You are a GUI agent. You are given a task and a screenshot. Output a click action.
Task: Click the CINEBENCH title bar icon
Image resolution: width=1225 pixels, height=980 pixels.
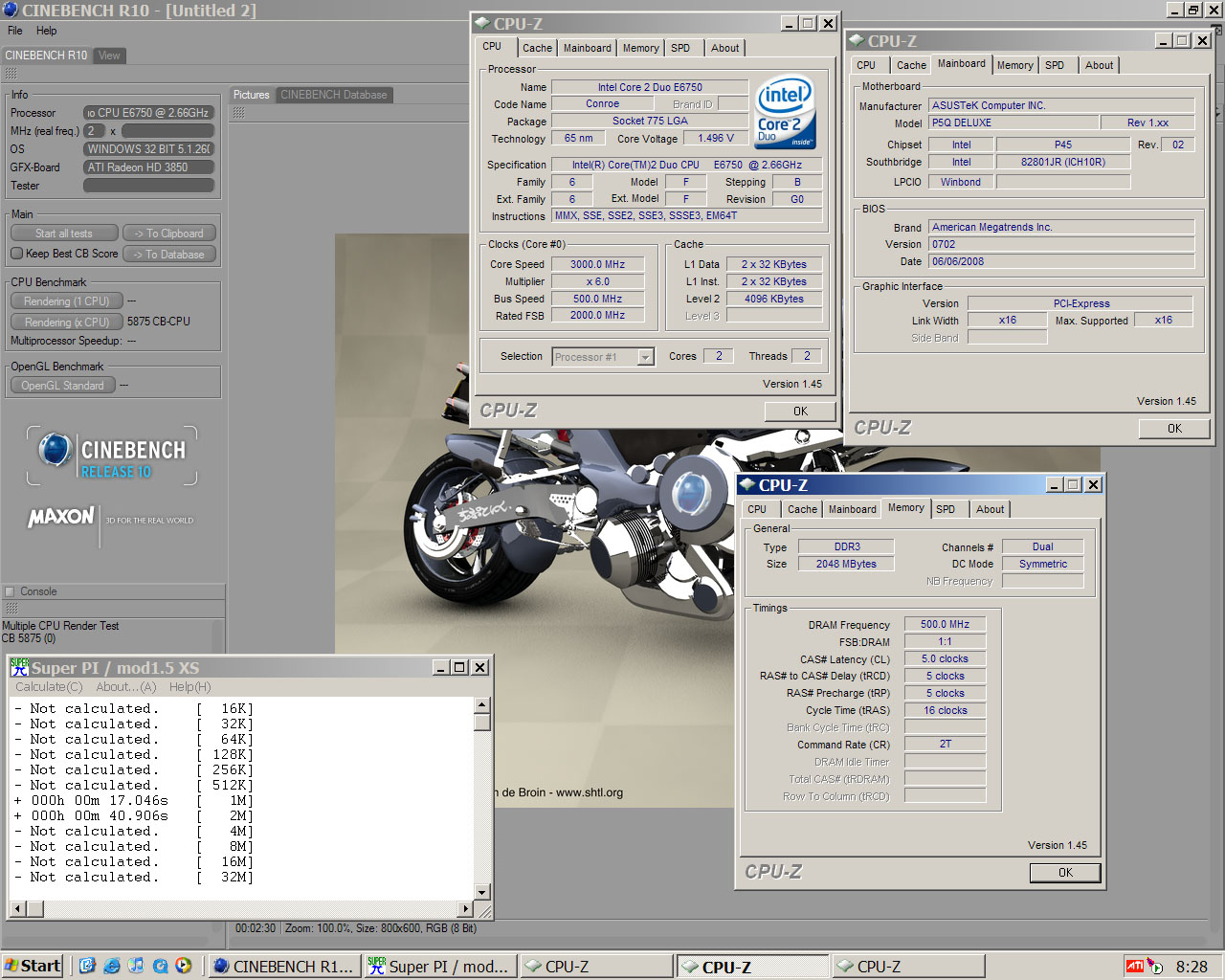click(11, 10)
